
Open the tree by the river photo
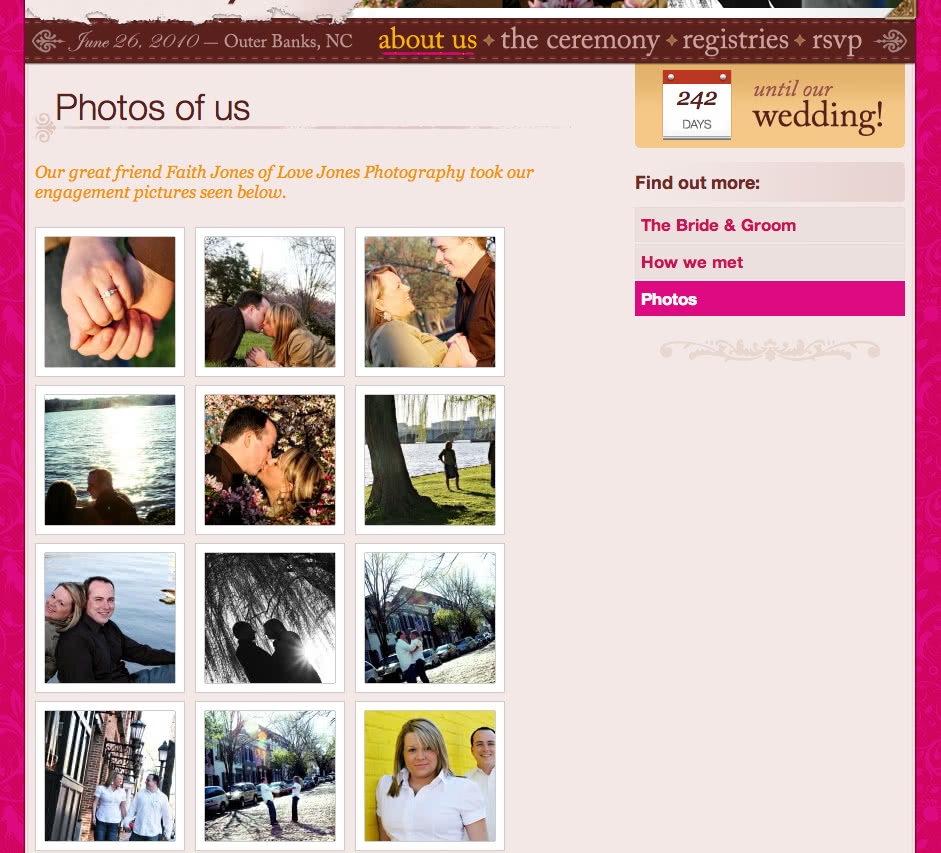click(430, 460)
